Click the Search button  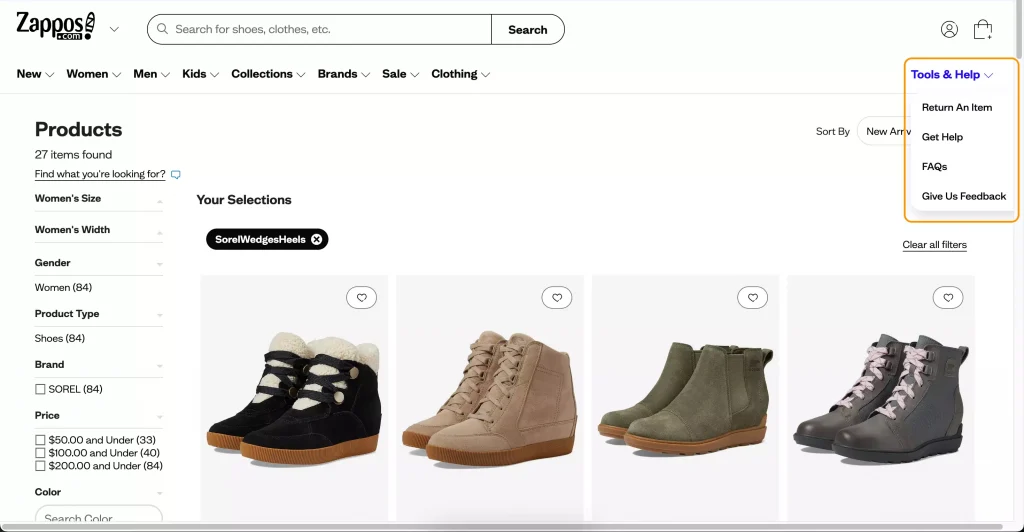528,29
